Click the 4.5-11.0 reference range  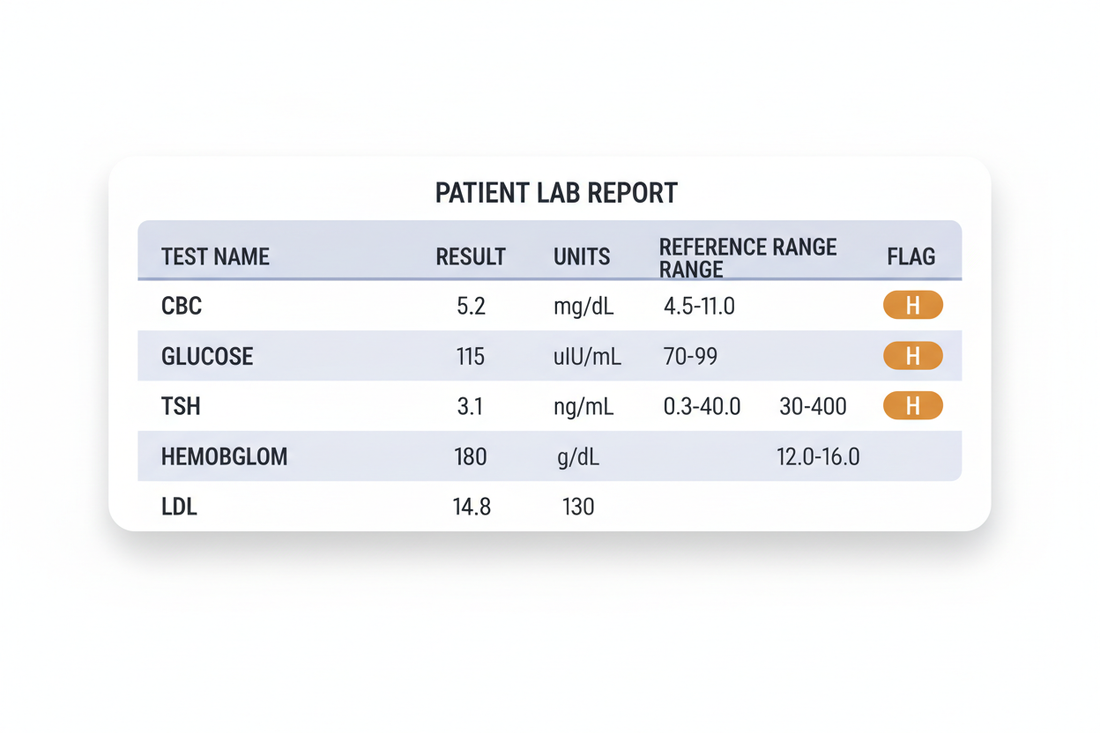pyautogui.click(x=699, y=306)
